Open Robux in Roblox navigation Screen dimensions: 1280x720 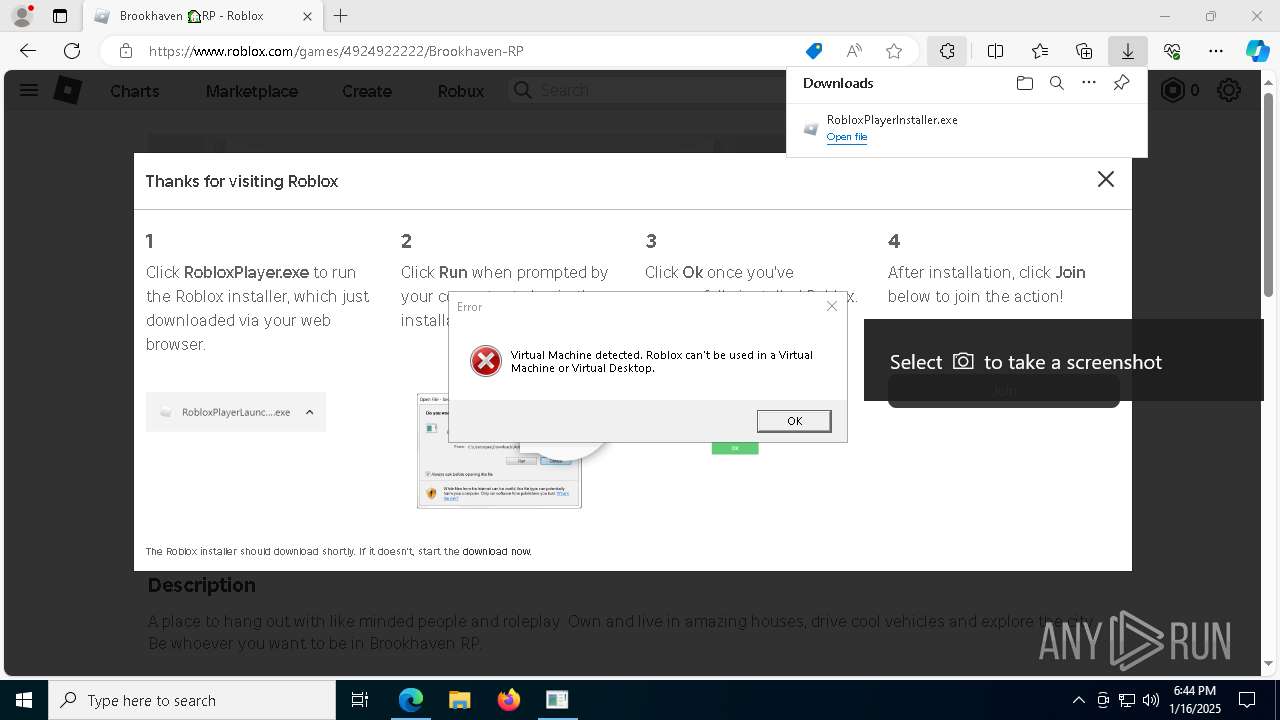click(x=461, y=91)
